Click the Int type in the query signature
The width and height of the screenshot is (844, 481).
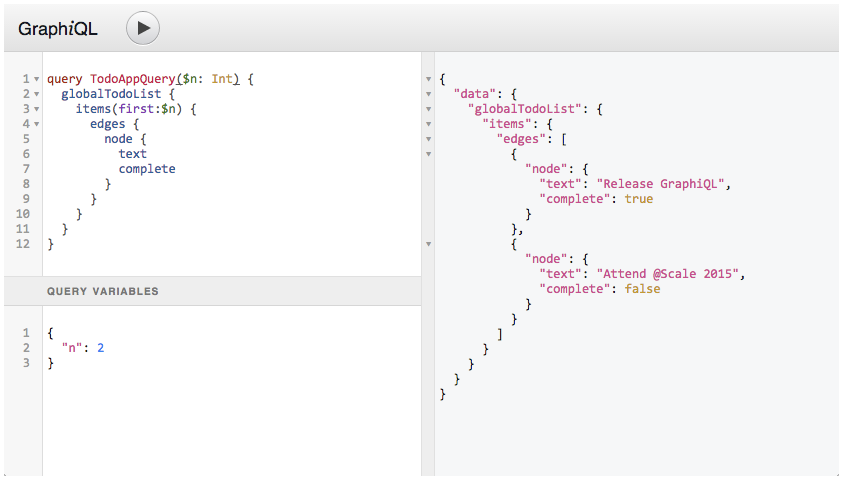[x=222, y=79]
